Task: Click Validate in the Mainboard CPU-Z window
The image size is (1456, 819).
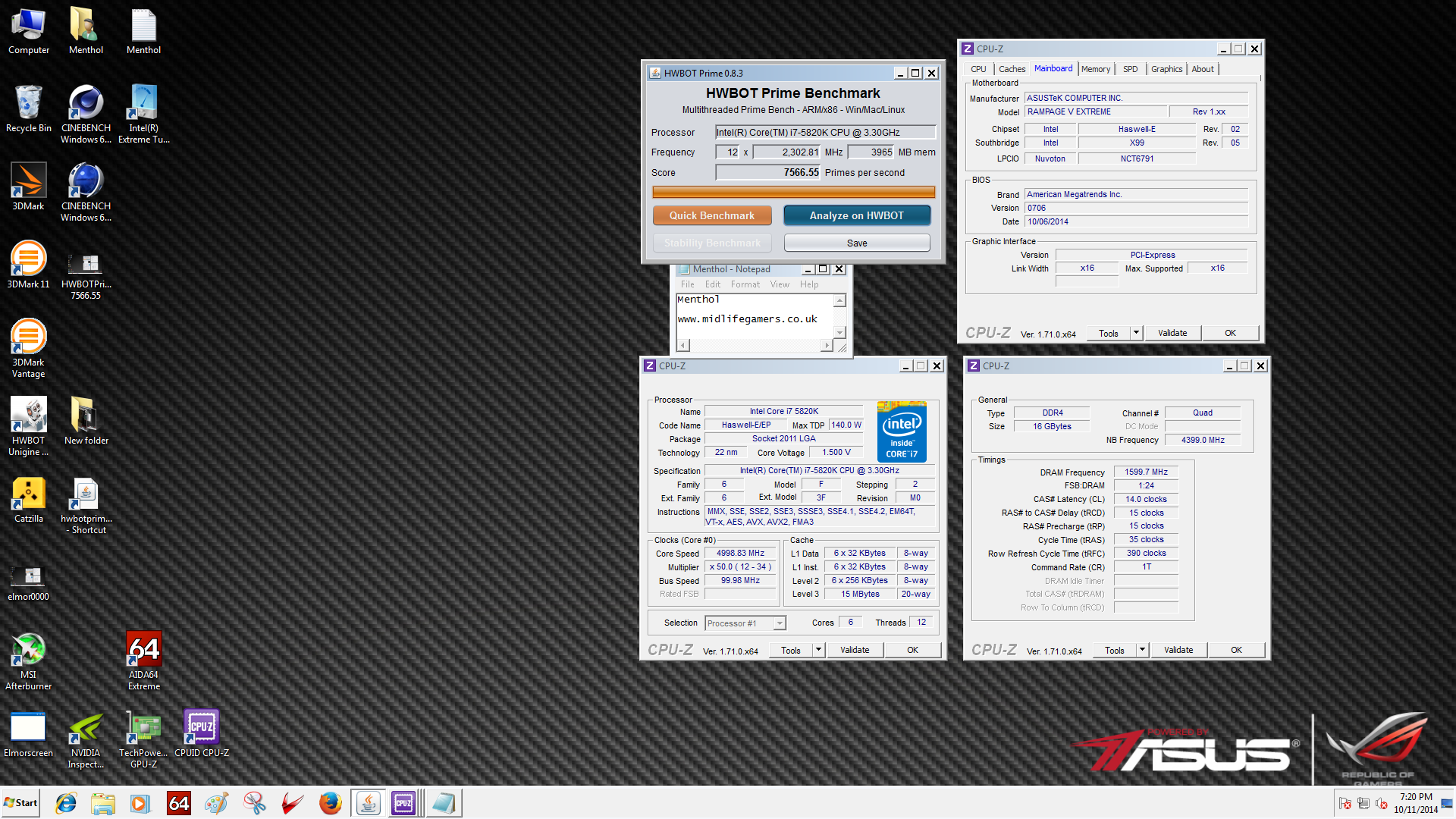Action: 1172,333
